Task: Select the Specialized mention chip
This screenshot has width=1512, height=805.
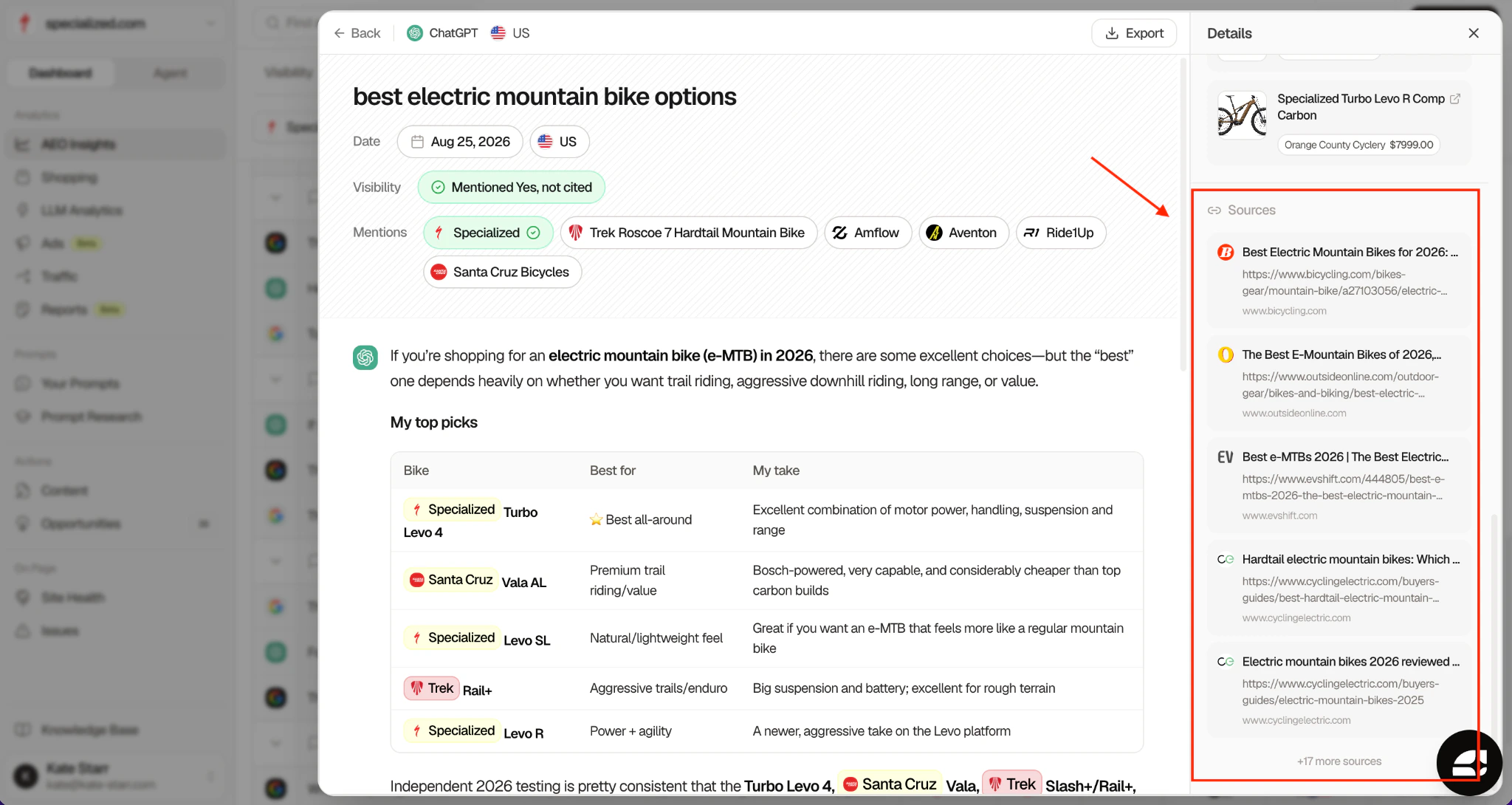Action: (x=488, y=233)
